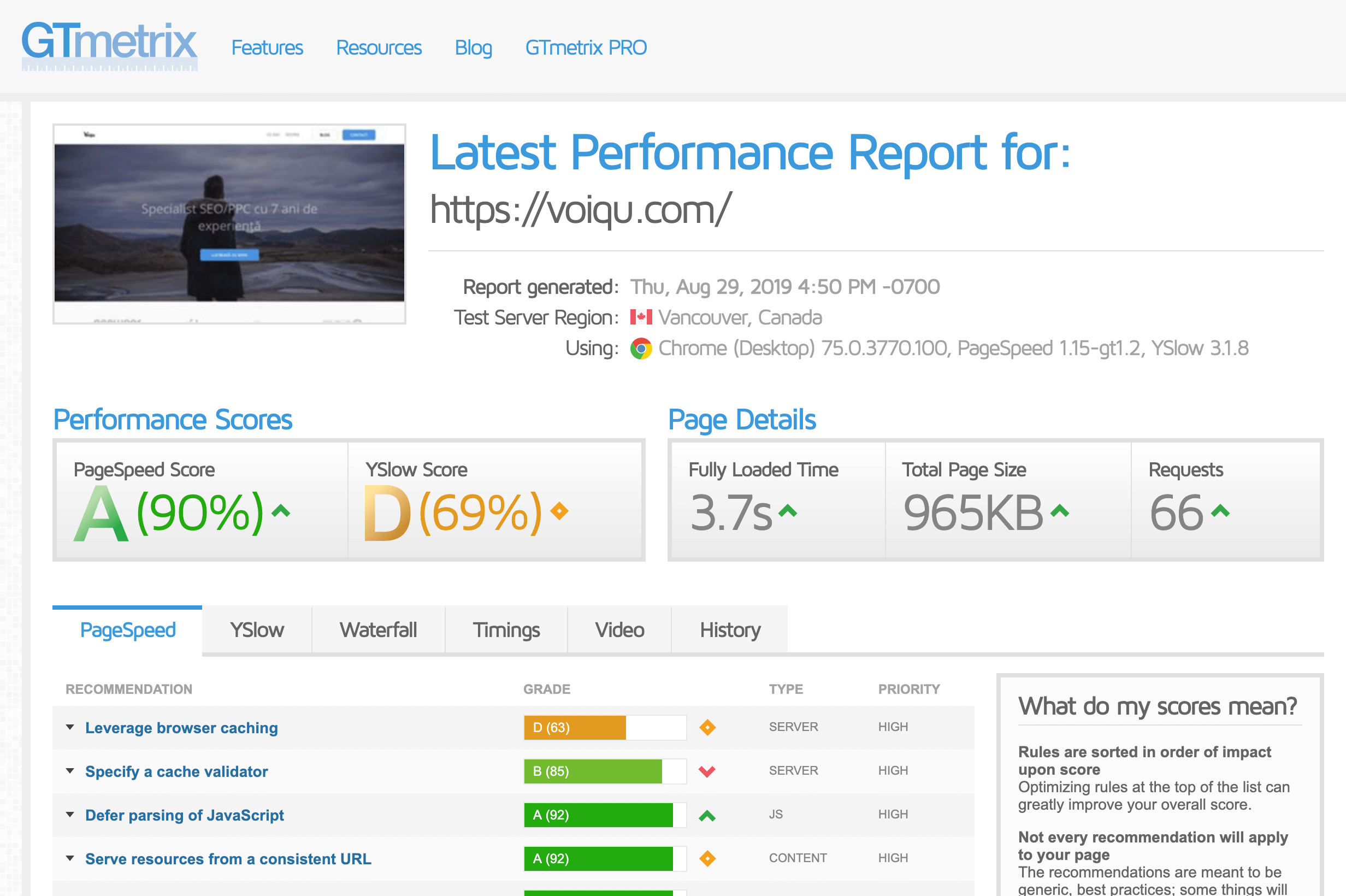This screenshot has height=896, width=1346.
Task: Open Defer parsing of JavaScript recommendation
Action: [185, 815]
